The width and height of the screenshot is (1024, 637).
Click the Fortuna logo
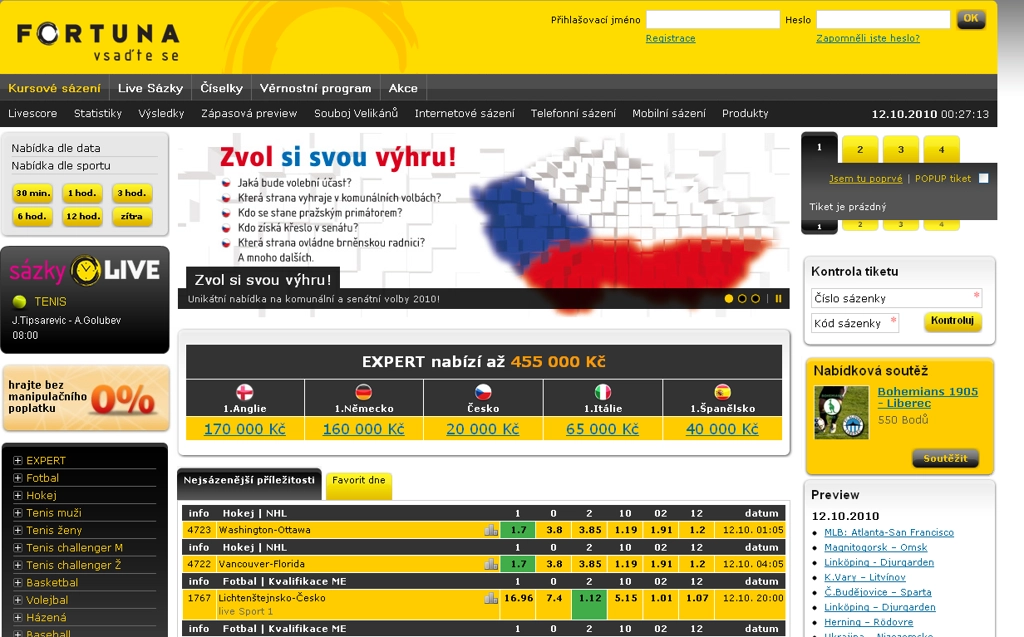[98, 42]
